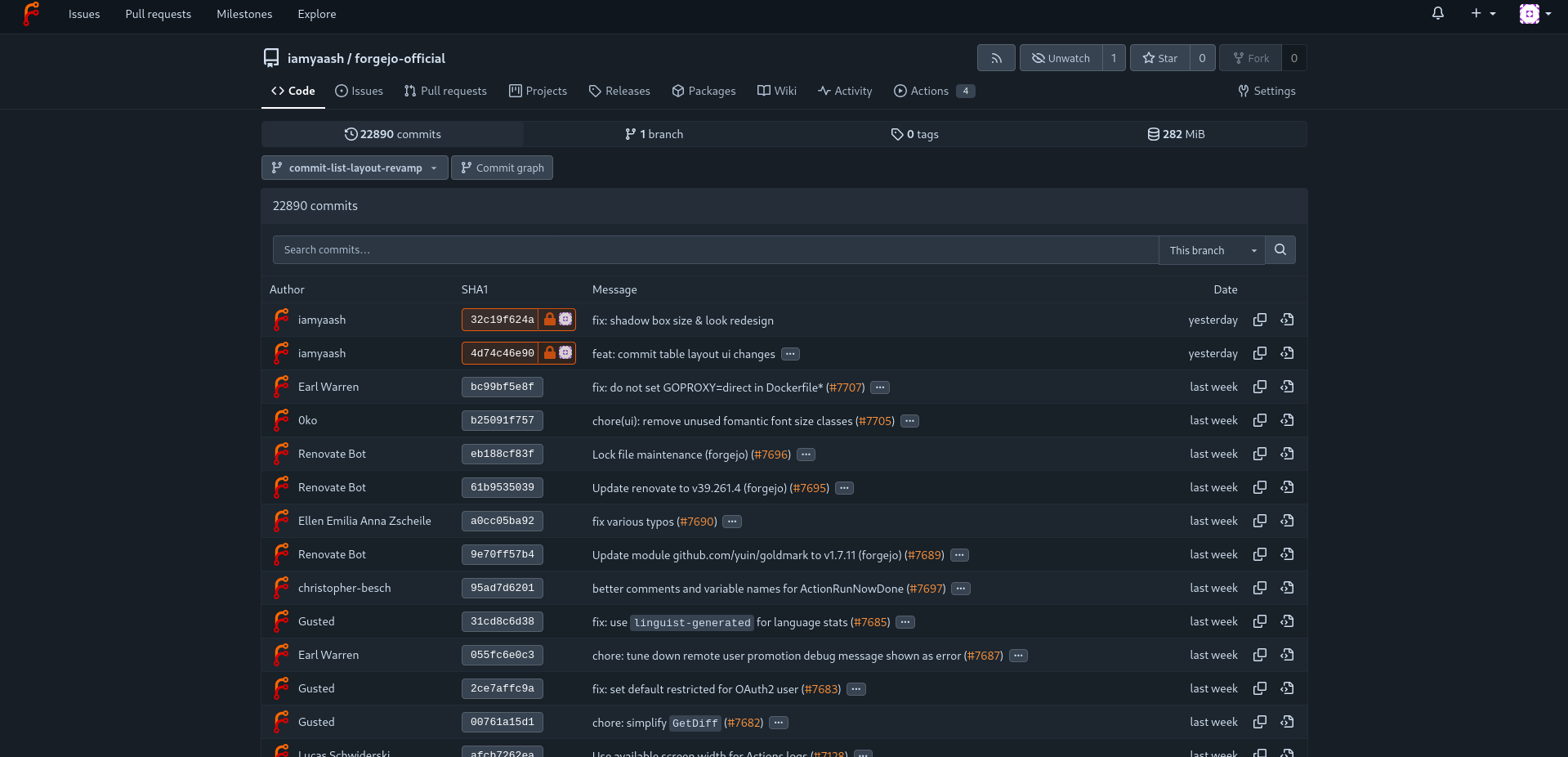
Task: Go to the Issues repository tab
Action: coord(359,91)
